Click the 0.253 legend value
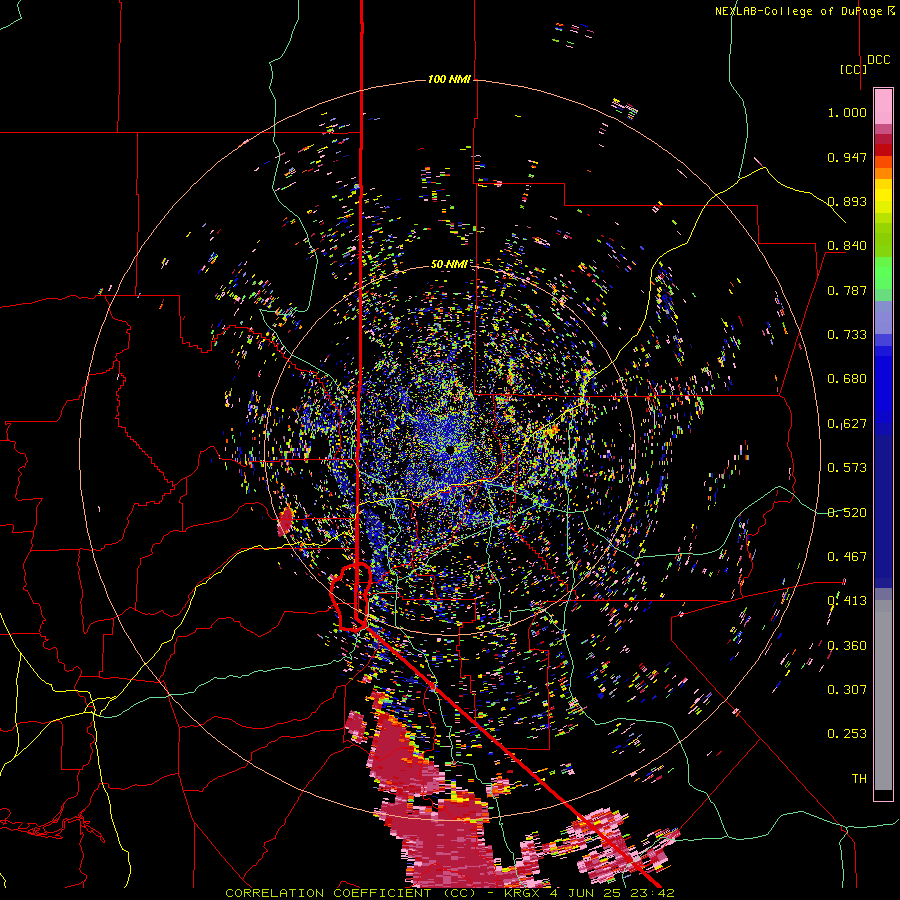The height and width of the screenshot is (900, 900). coord(847,734)
